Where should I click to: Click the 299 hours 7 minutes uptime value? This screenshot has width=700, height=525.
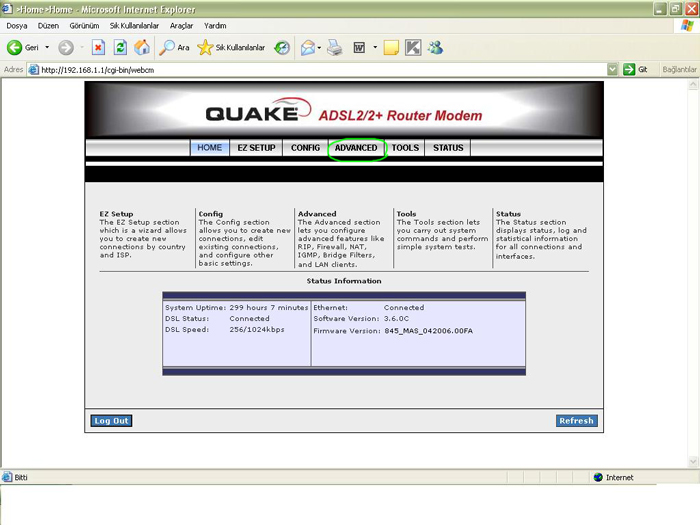click(269, 308)
